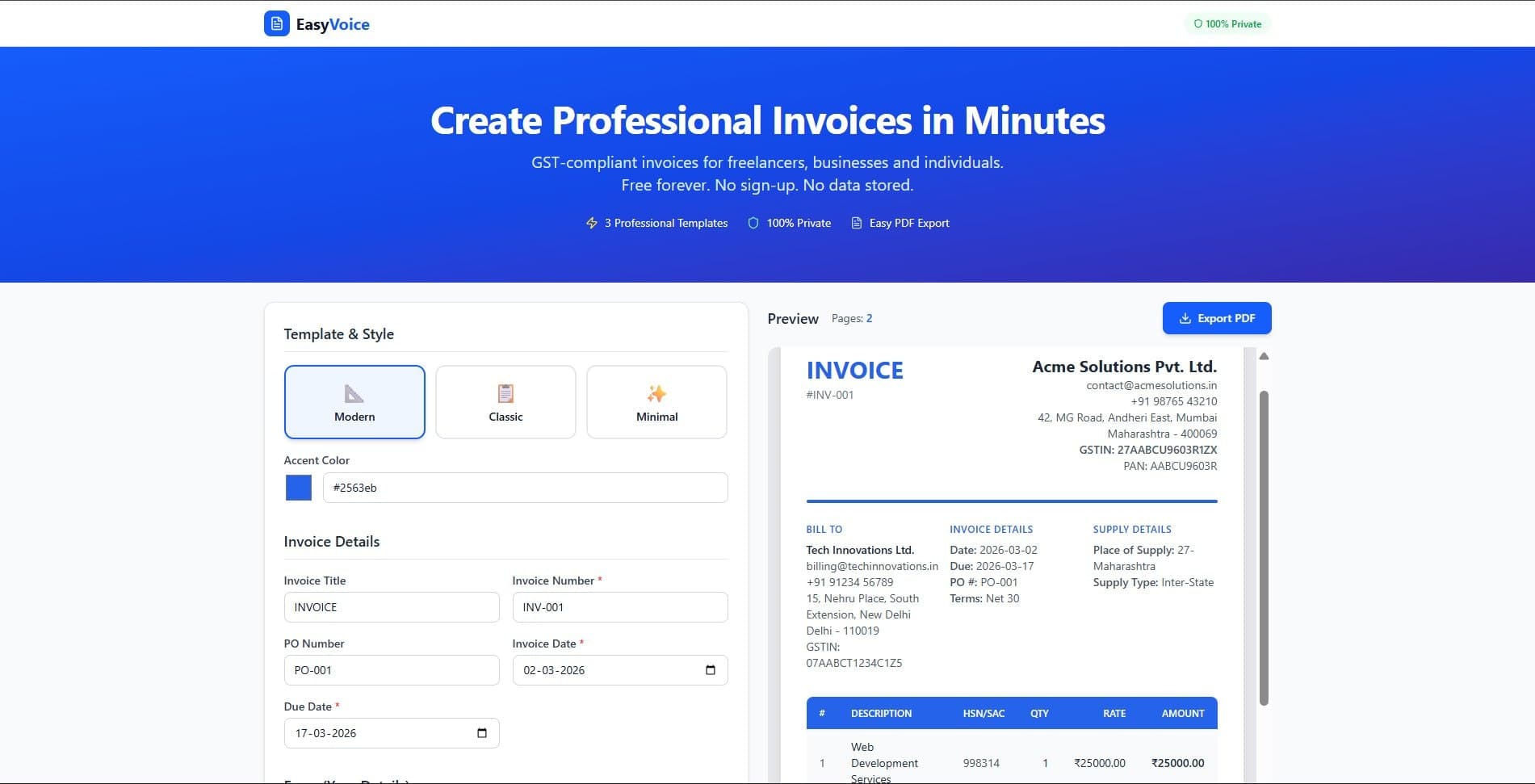Click the download icon inside Export PDF button
Screen dimensions: 1535x784
coord(1185,318)
